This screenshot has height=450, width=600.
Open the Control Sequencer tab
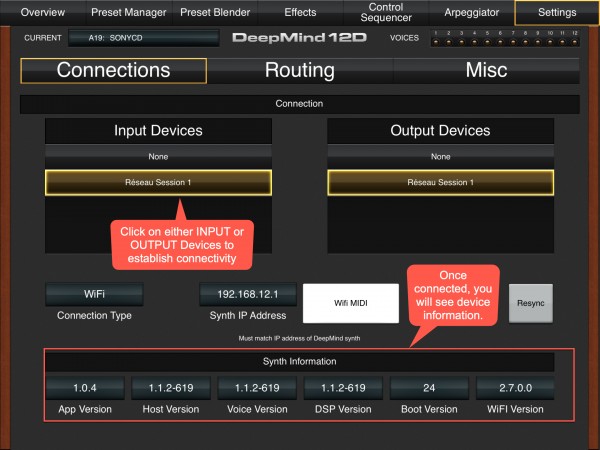click(x=386, y=12)
